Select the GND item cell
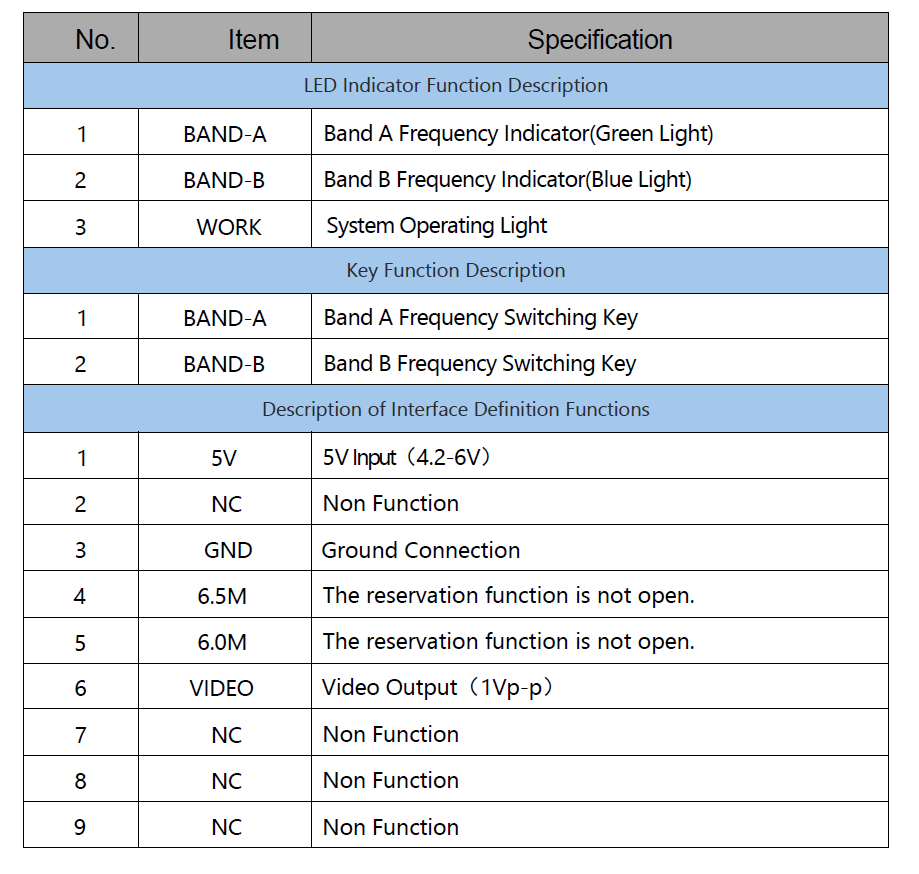 (x=228, y=550)
